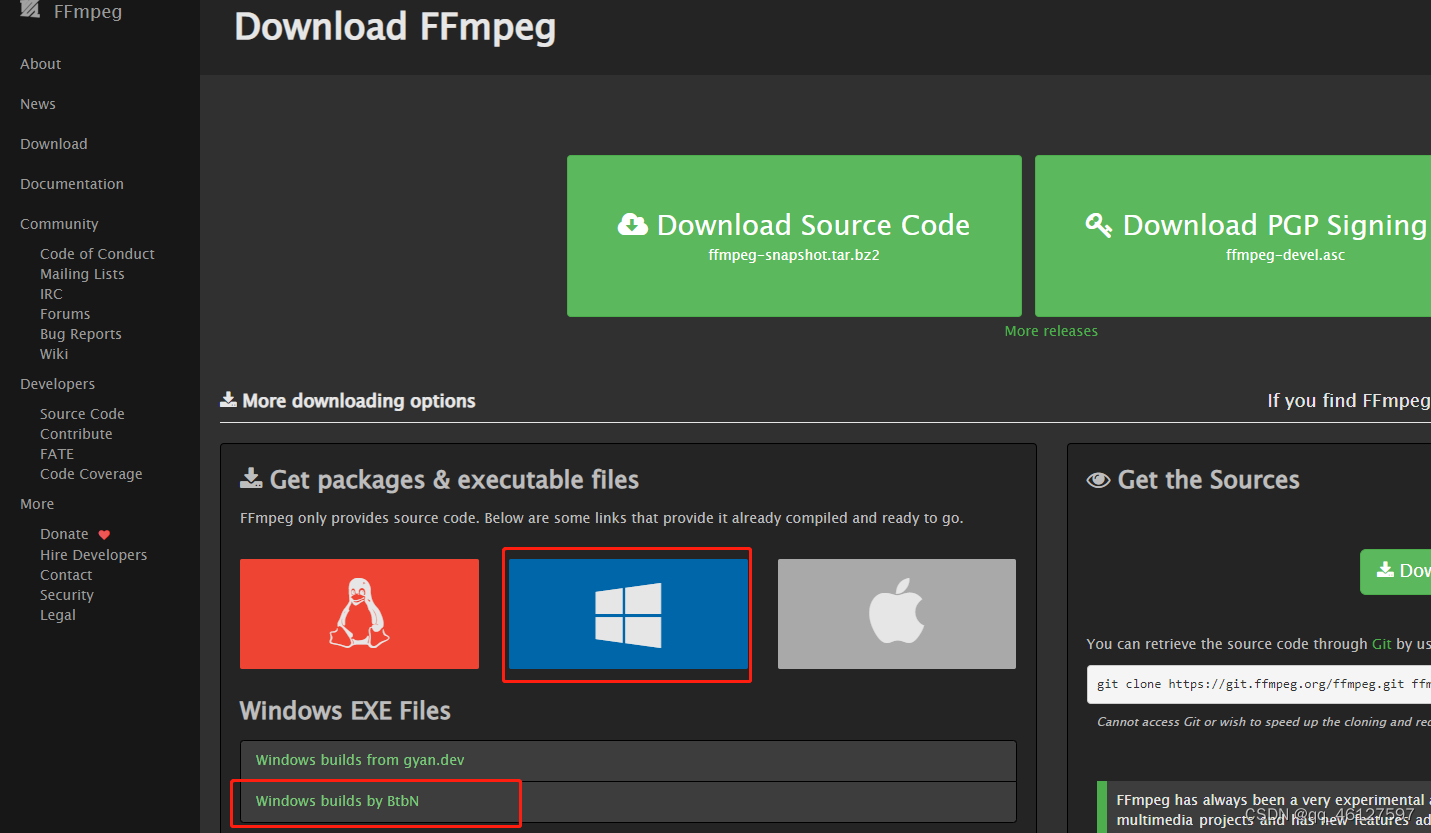Open the Download sidebar item
This screenshot has width=1431, height=833.
tap(54, 144)
